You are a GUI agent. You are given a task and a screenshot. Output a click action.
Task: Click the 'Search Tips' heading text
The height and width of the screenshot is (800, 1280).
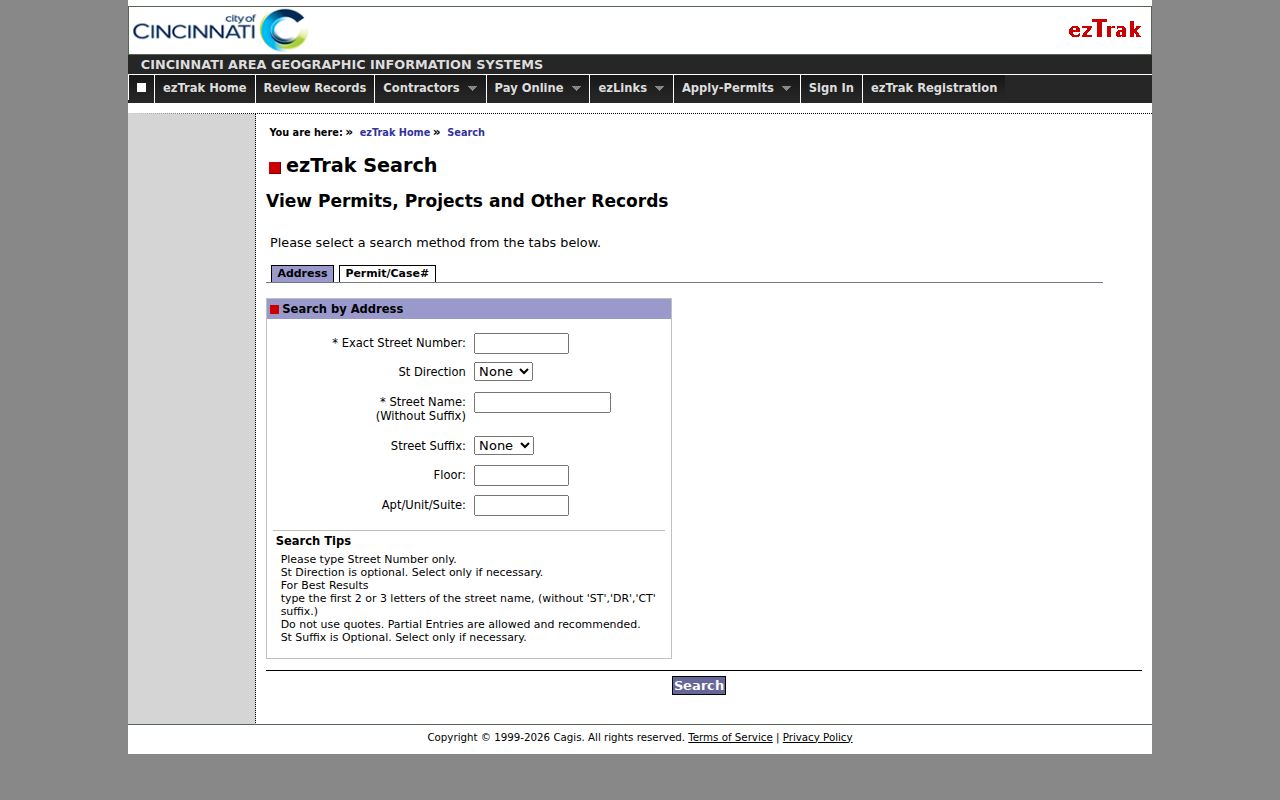[313, 541]
